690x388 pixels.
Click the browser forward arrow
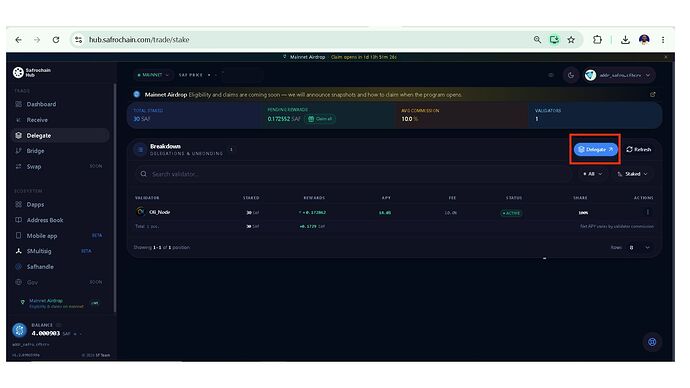click(x=37, y=40)
